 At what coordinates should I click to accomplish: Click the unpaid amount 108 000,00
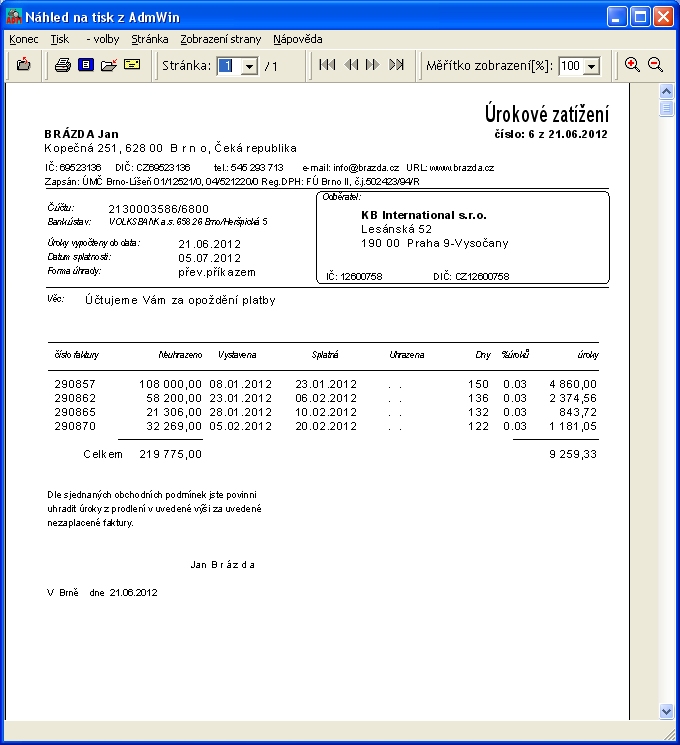(x=170, y=384)
